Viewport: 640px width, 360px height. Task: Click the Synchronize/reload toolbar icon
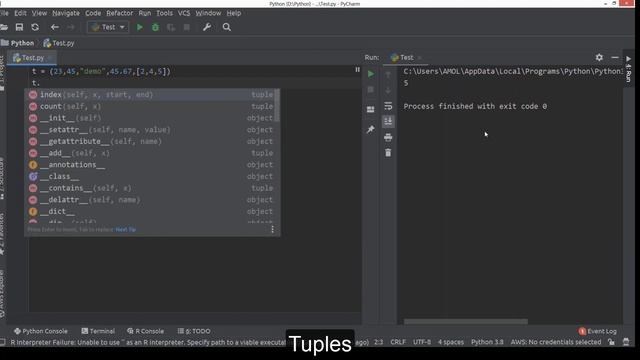(x=35, y=27)
